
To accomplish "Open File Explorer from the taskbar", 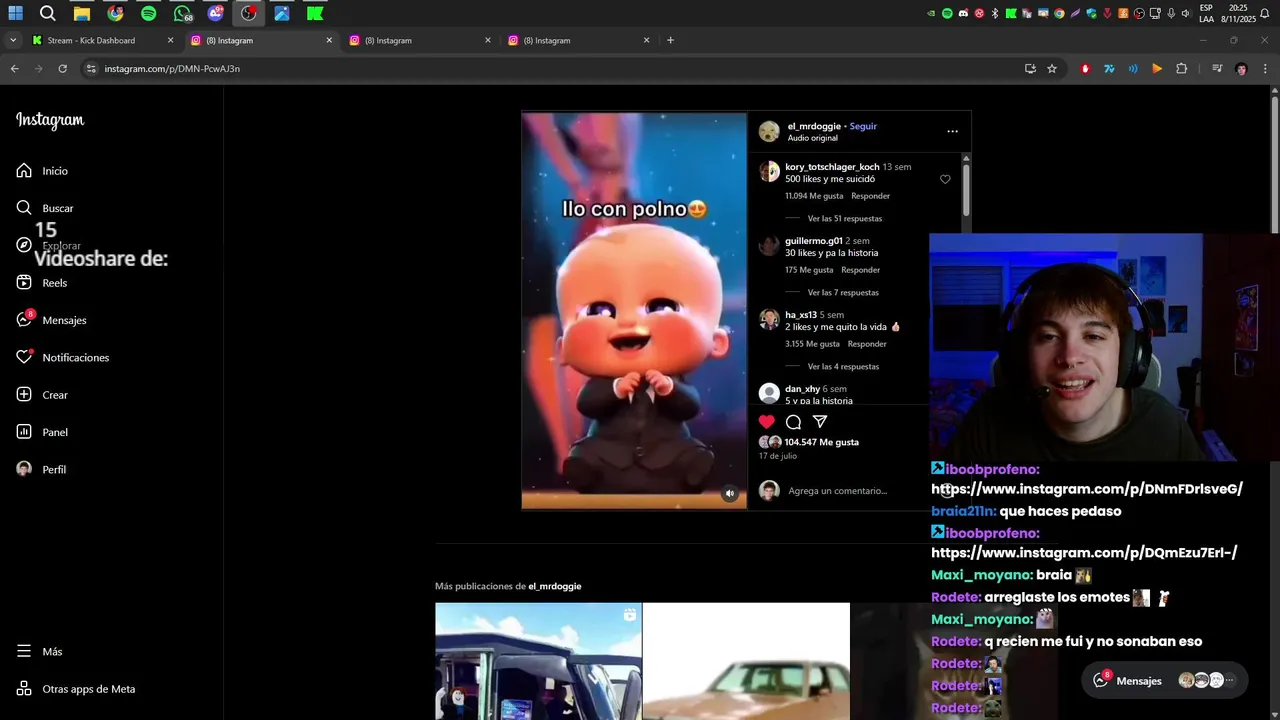I will (x=82, y=14).
